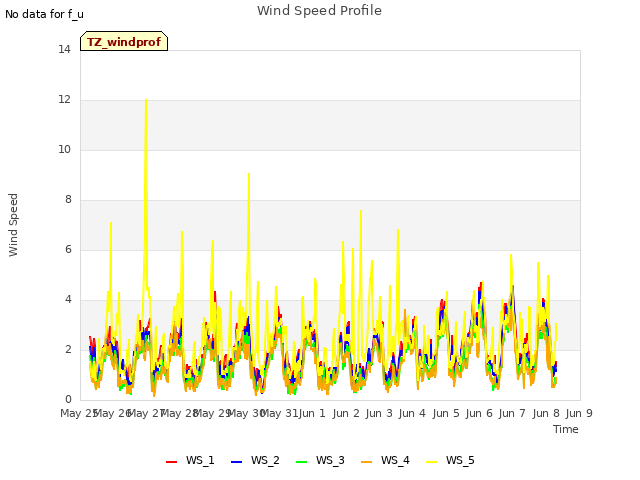Image resolution: width=640 pixels, height=480 pixels.
Task: Click the 0 y-axis tick label
Action: click(68, 400)
